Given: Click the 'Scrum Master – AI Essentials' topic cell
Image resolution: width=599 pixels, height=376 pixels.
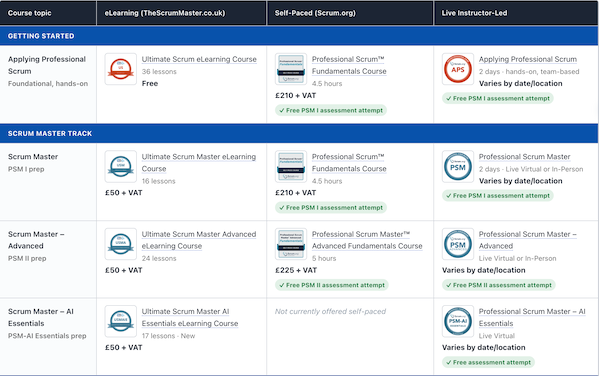Looking at the screenshot, I should [x=48, y=337].
